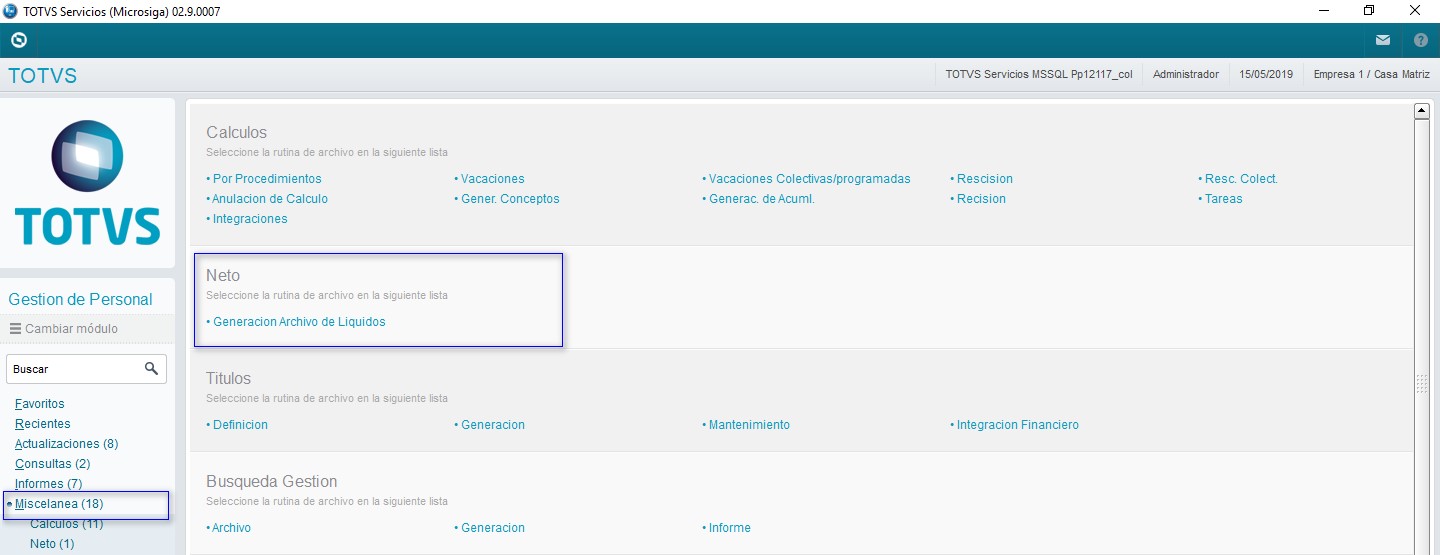Viewport: 1440px width, 555px height.
Task: Click the Busqueda Gestion section heading
Action: 272,481
